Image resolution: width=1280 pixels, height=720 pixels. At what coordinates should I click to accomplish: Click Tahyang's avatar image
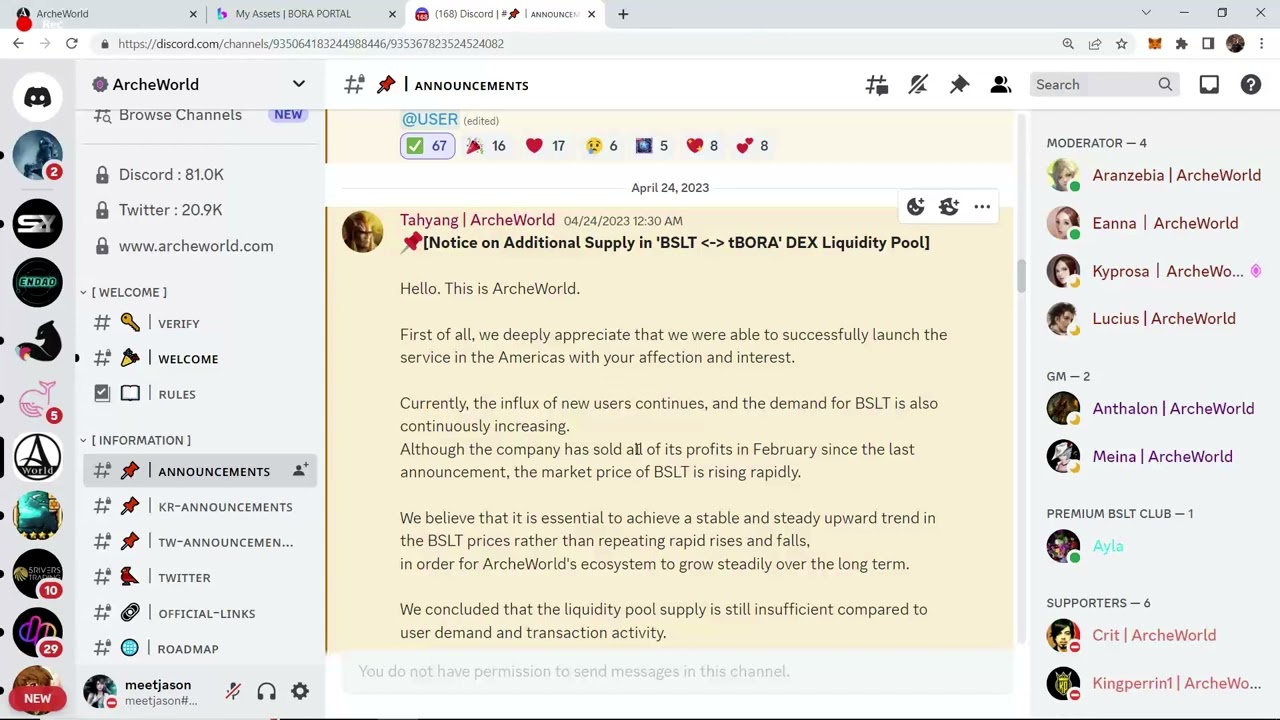pyautogui.click(x=362, y=232)
